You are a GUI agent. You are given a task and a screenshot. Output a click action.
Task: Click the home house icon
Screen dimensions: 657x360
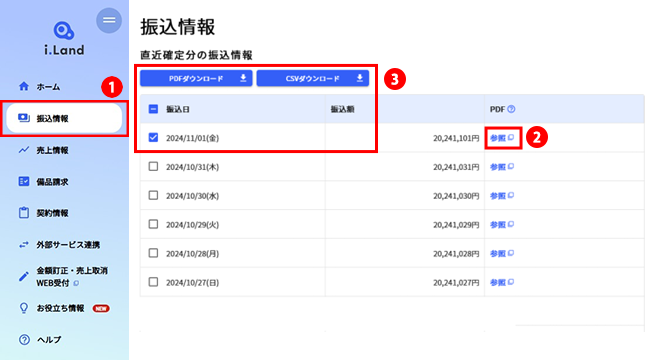point(24,86)
